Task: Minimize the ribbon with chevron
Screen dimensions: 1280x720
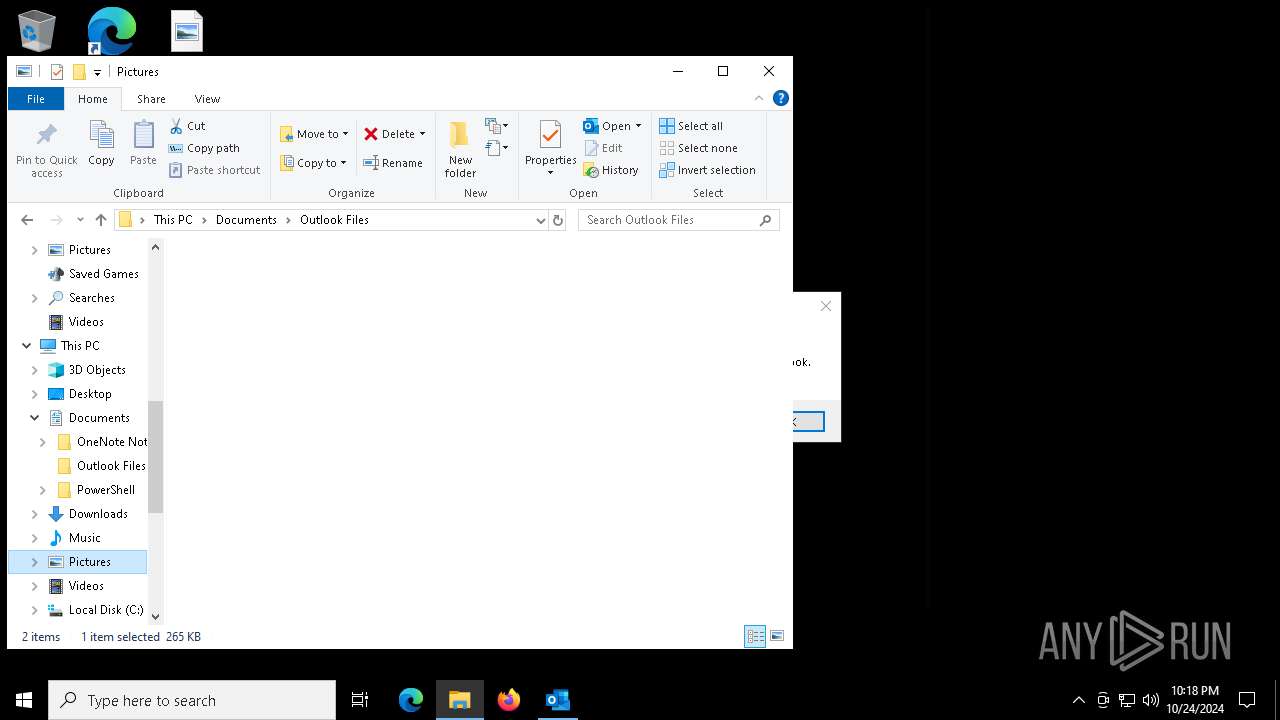Action: click(x=759, y=98)
